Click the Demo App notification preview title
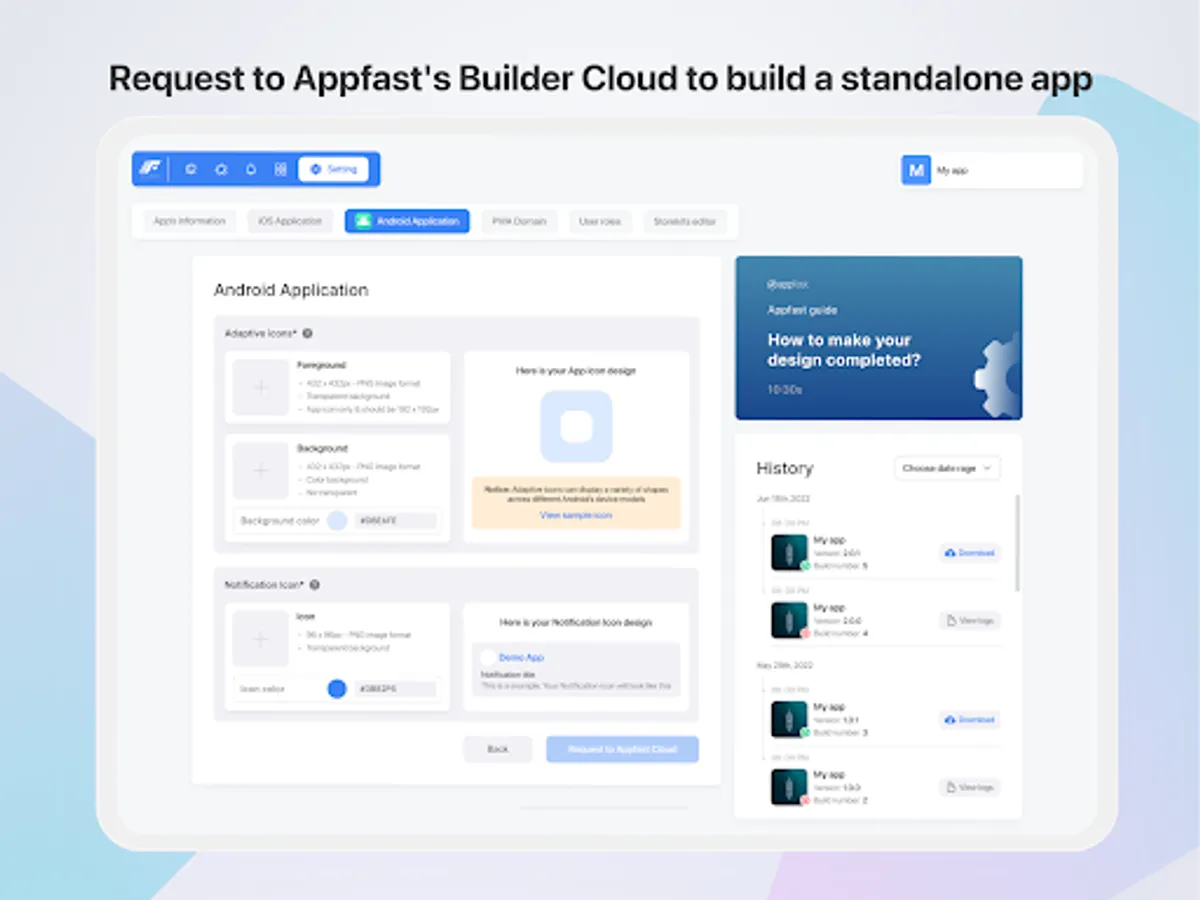This screenshot has height=900, width=1200. pyautogui.click(x=521, y=658)
